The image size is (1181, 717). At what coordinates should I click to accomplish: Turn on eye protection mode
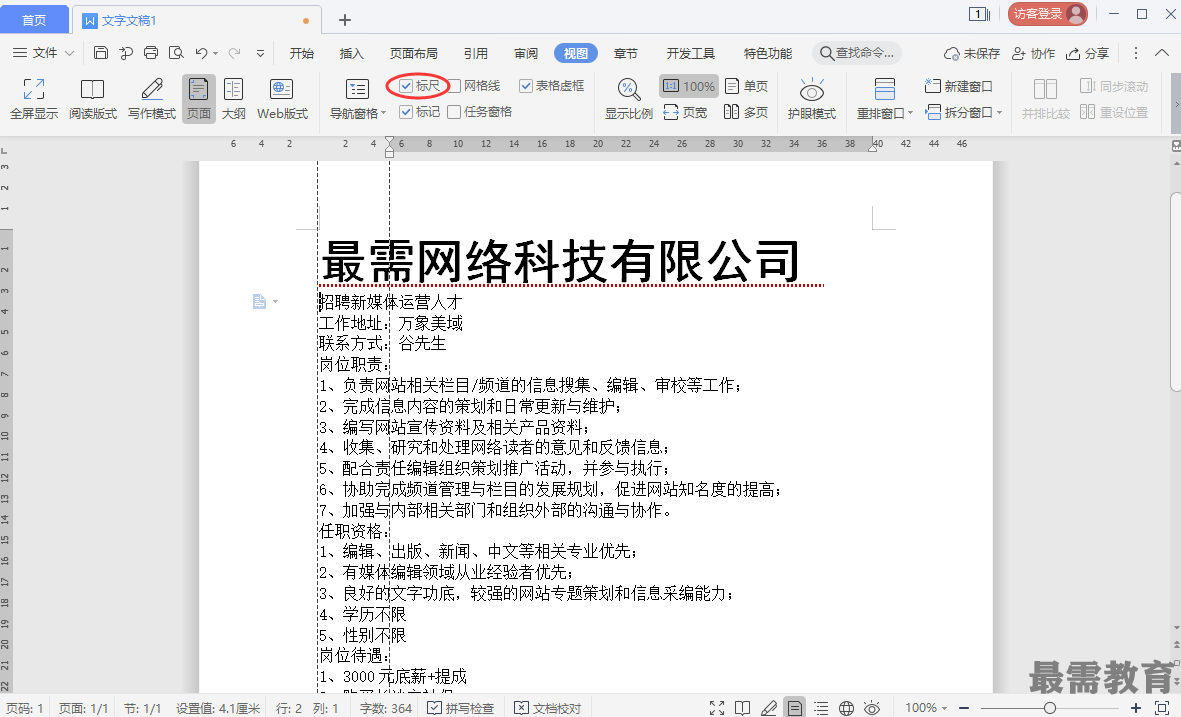[x=812, y=99]
